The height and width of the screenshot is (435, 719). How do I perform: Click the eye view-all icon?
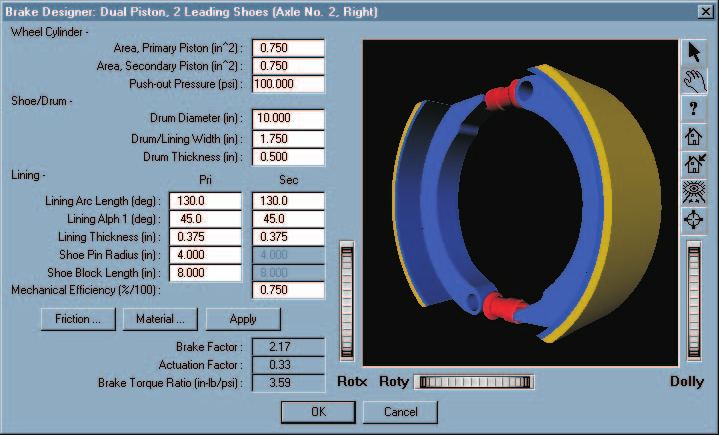point(694,192)
